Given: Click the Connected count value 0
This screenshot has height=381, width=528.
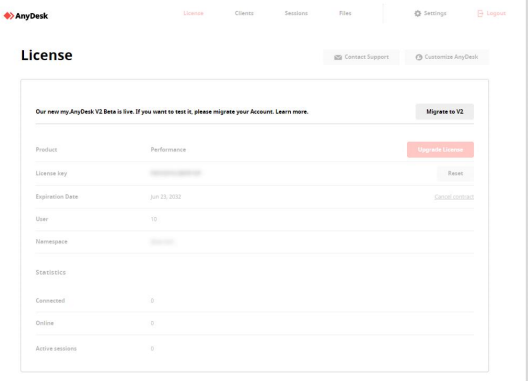Looking at the screenshot, I should click(x=152, y=300).
